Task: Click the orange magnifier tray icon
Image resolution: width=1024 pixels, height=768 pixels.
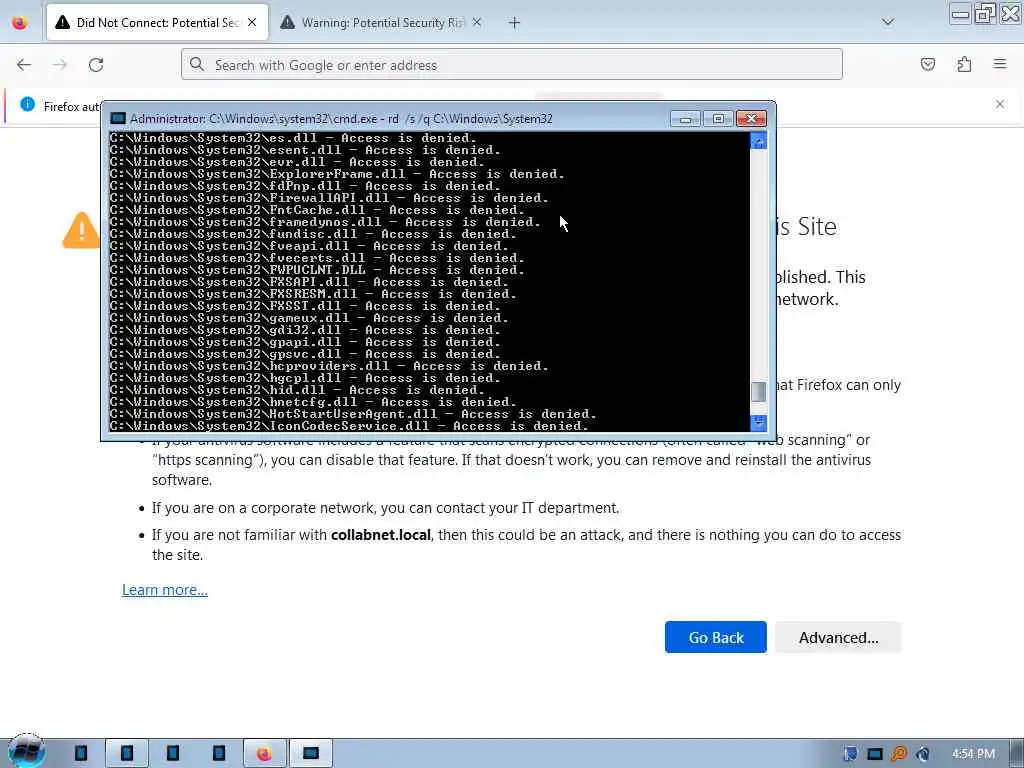Action: (899, 754)
